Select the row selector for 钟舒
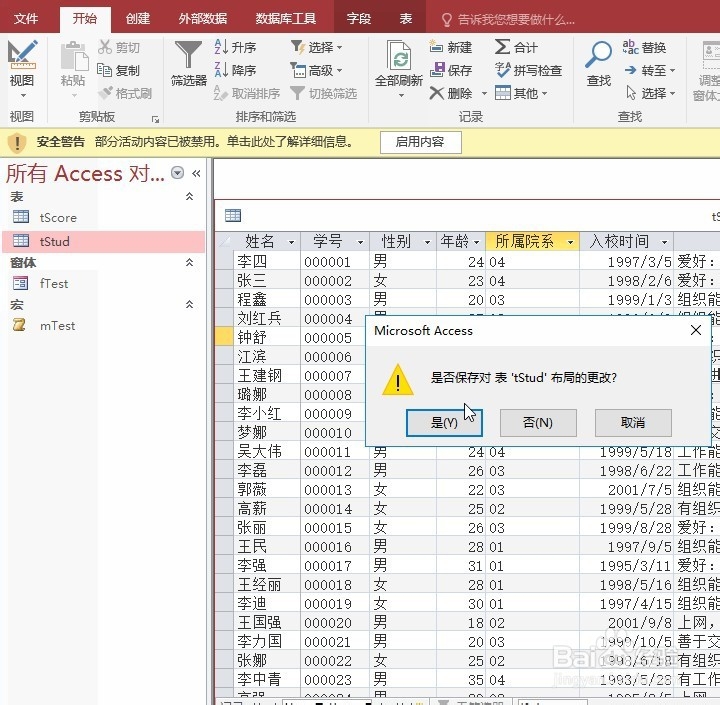 tap(224, 337)
